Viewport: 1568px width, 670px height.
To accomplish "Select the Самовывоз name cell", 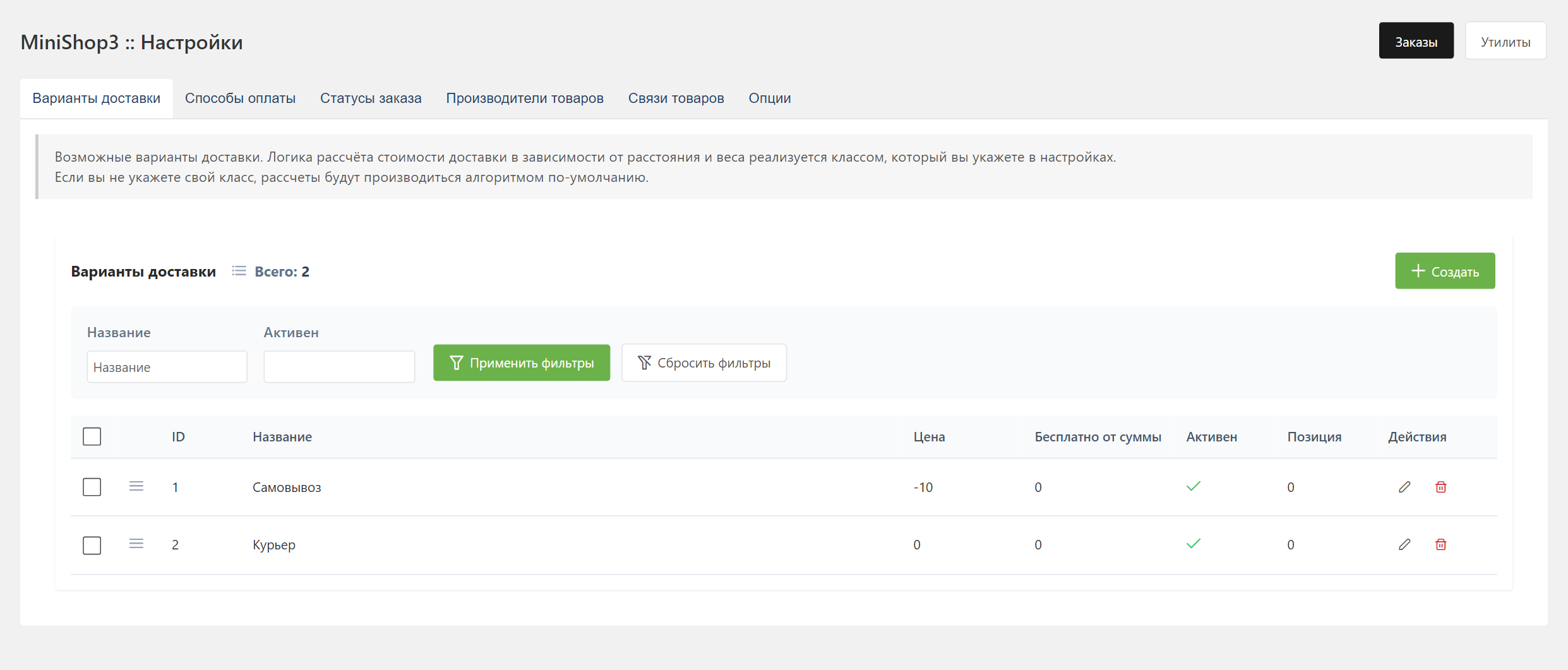I will 287,488.
